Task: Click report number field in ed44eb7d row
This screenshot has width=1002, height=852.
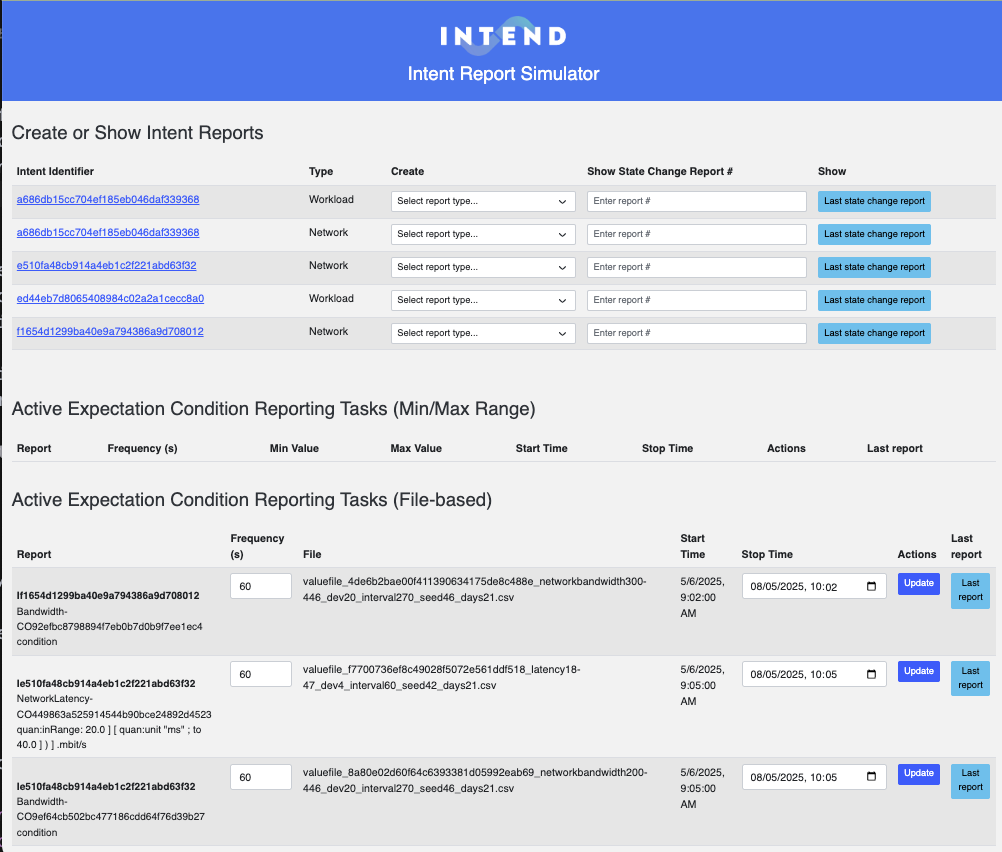Action: [x=697, y=300]
